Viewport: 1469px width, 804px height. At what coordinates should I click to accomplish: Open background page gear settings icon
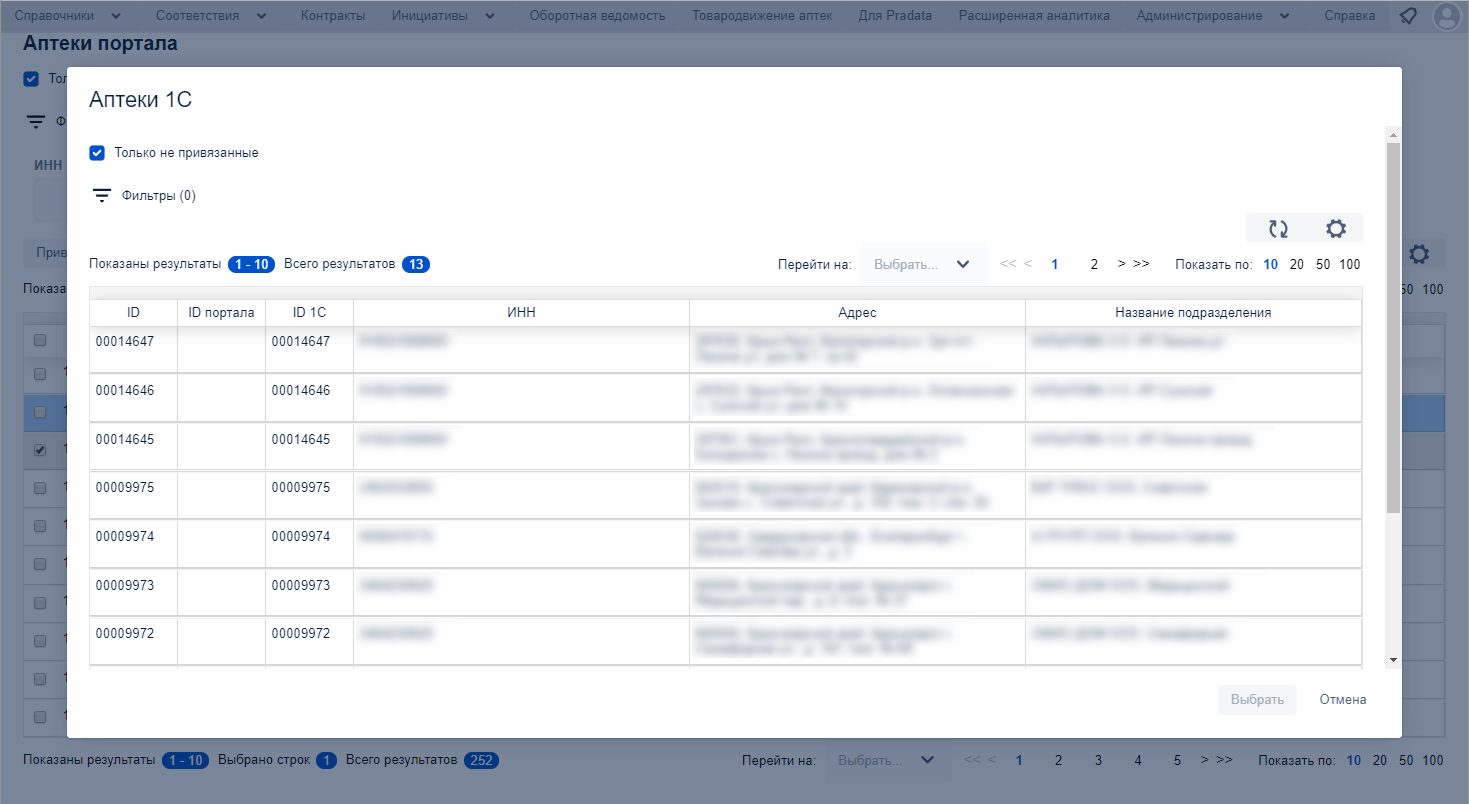(x=1419, y=254)
